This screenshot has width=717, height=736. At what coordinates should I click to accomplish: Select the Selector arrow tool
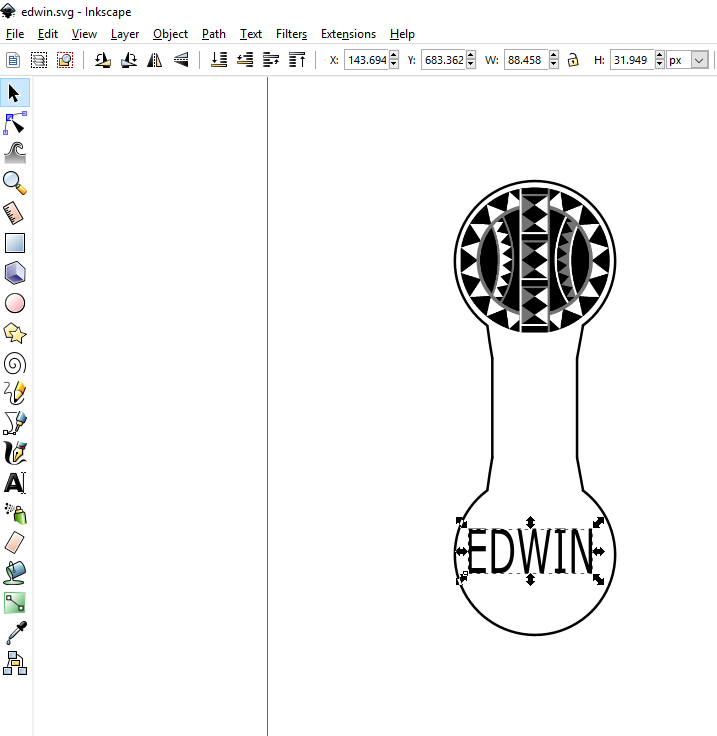click(15, 93)
